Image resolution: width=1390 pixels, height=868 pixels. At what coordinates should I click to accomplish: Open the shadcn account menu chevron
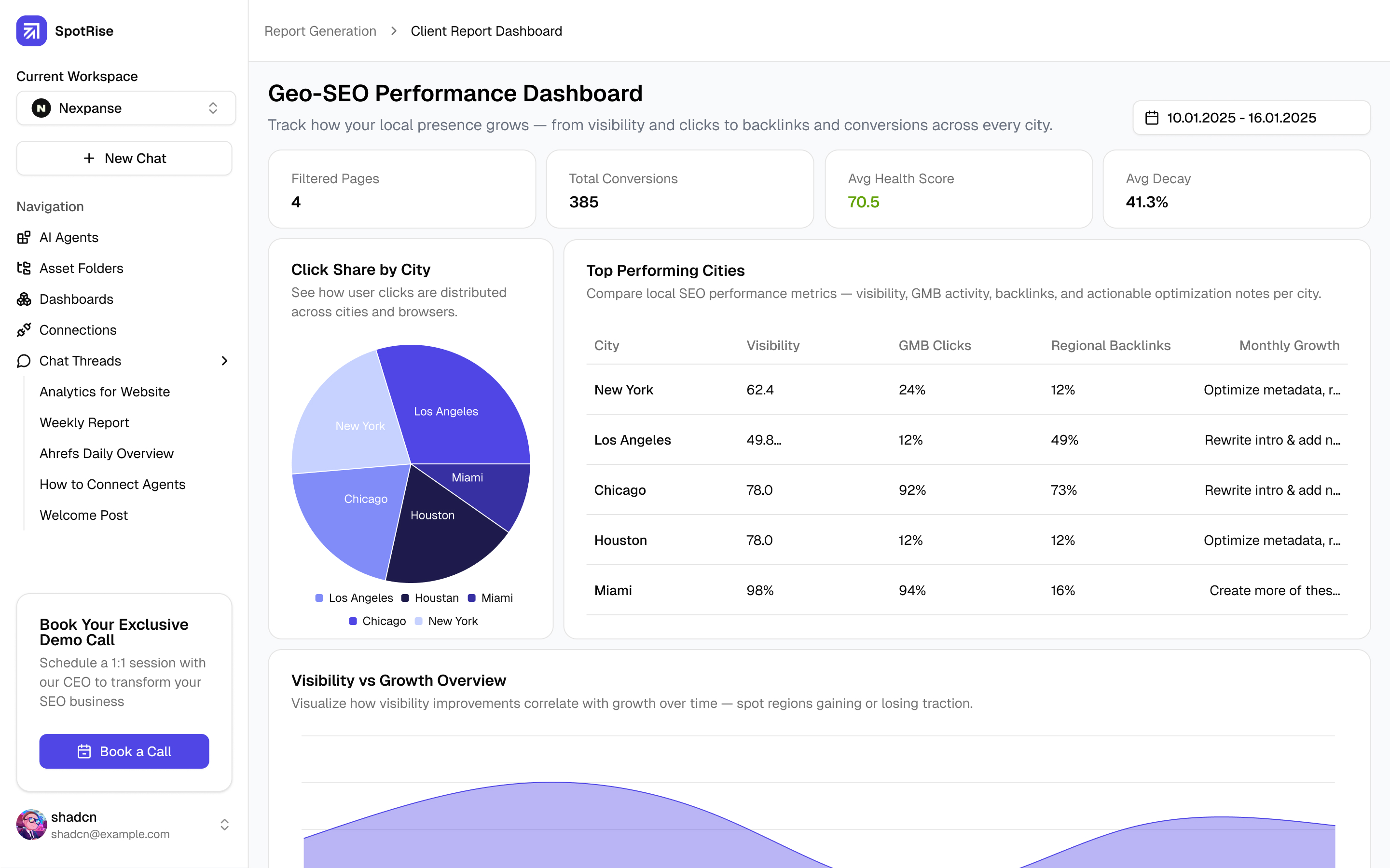click(x=224, y=825)
